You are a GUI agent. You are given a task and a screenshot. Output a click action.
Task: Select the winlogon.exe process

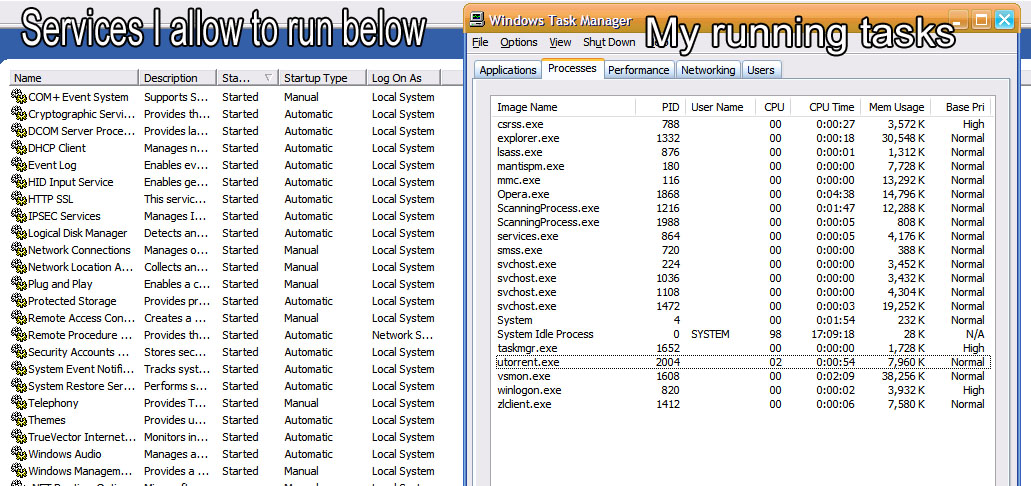click(741, 390)
